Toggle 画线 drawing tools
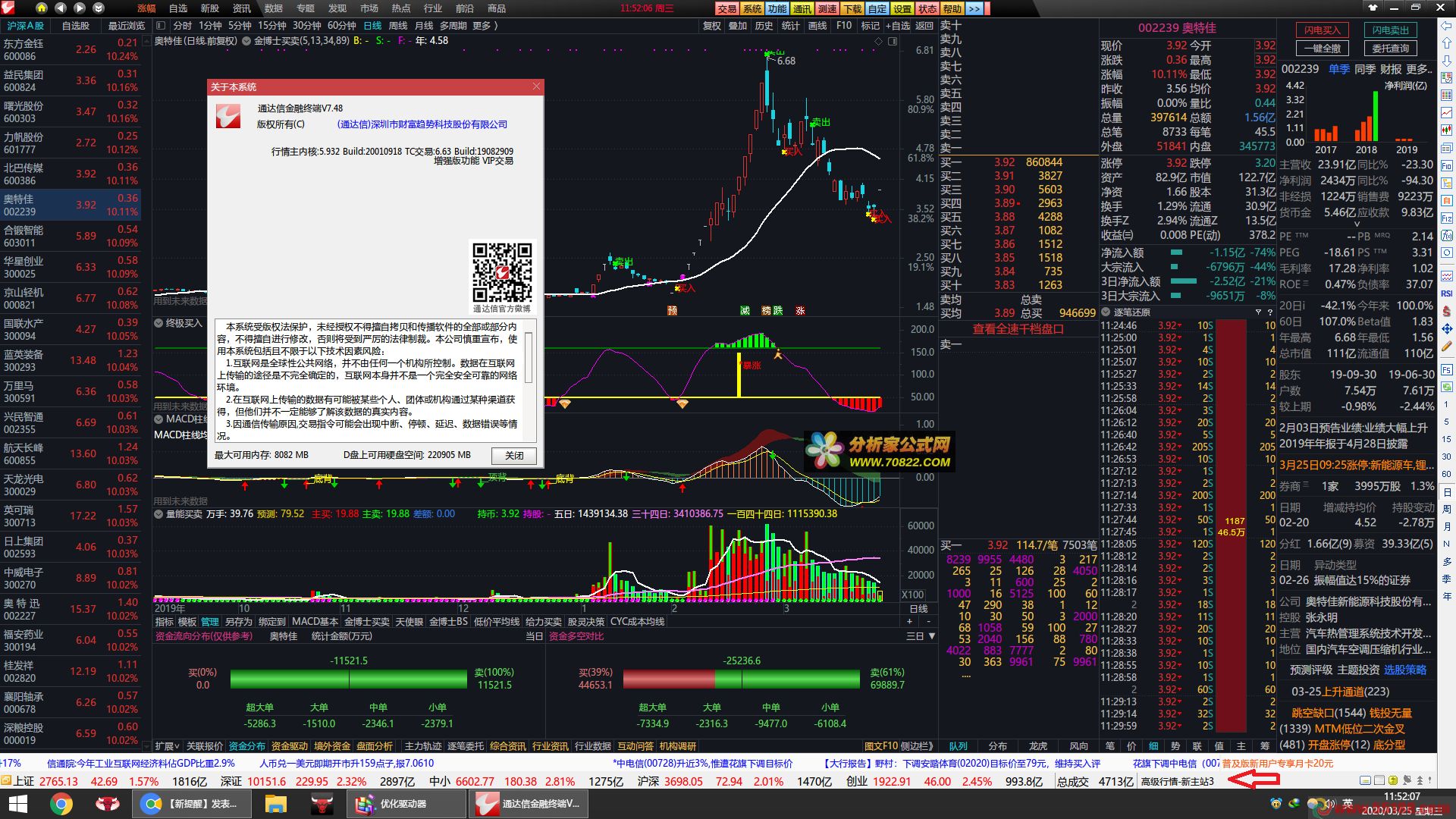This screenshot has height=819, width=1456. [817, 25]
